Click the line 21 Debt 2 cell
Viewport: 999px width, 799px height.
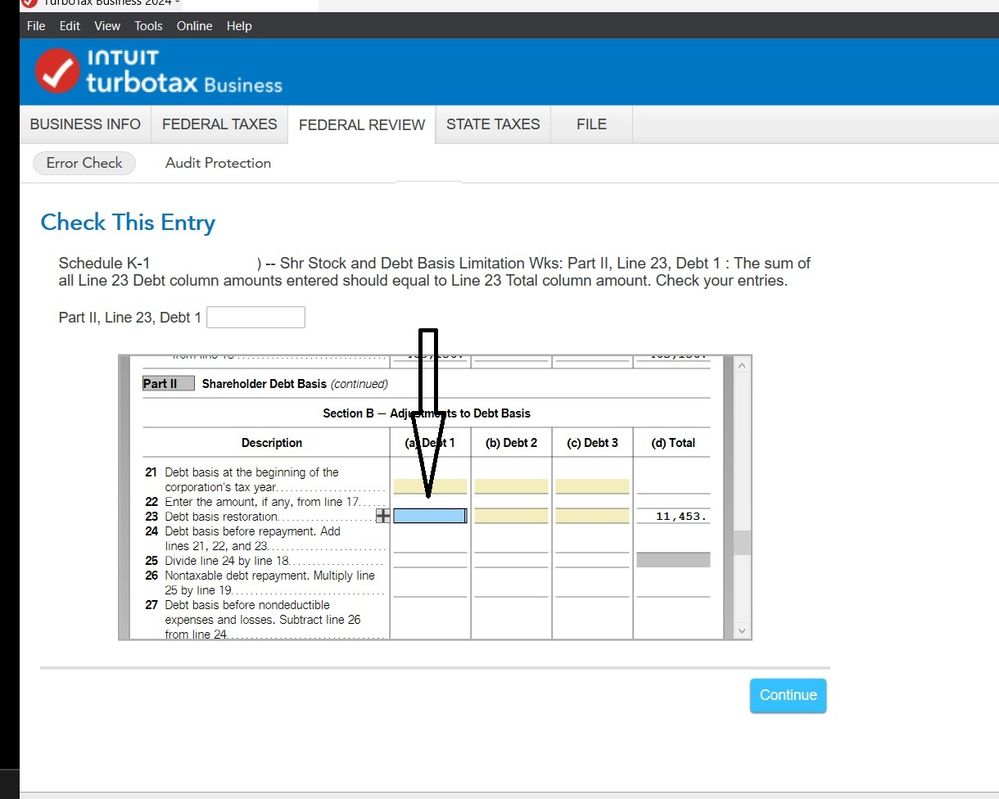[511, 487]
